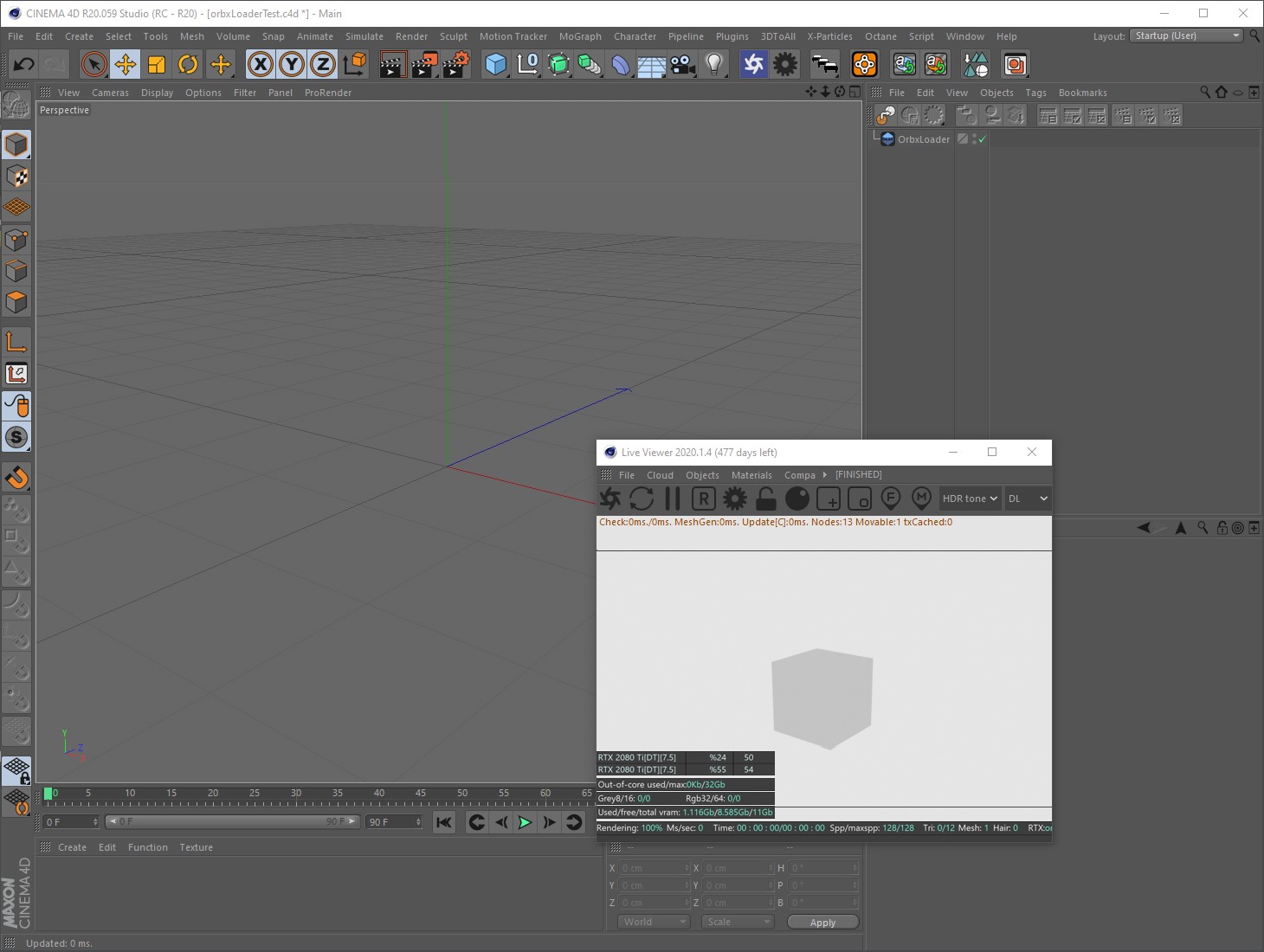Open the viewport ProRender menu
Image resolution: width=1264 pixels, height=952 pixels.
coord(328,93)
